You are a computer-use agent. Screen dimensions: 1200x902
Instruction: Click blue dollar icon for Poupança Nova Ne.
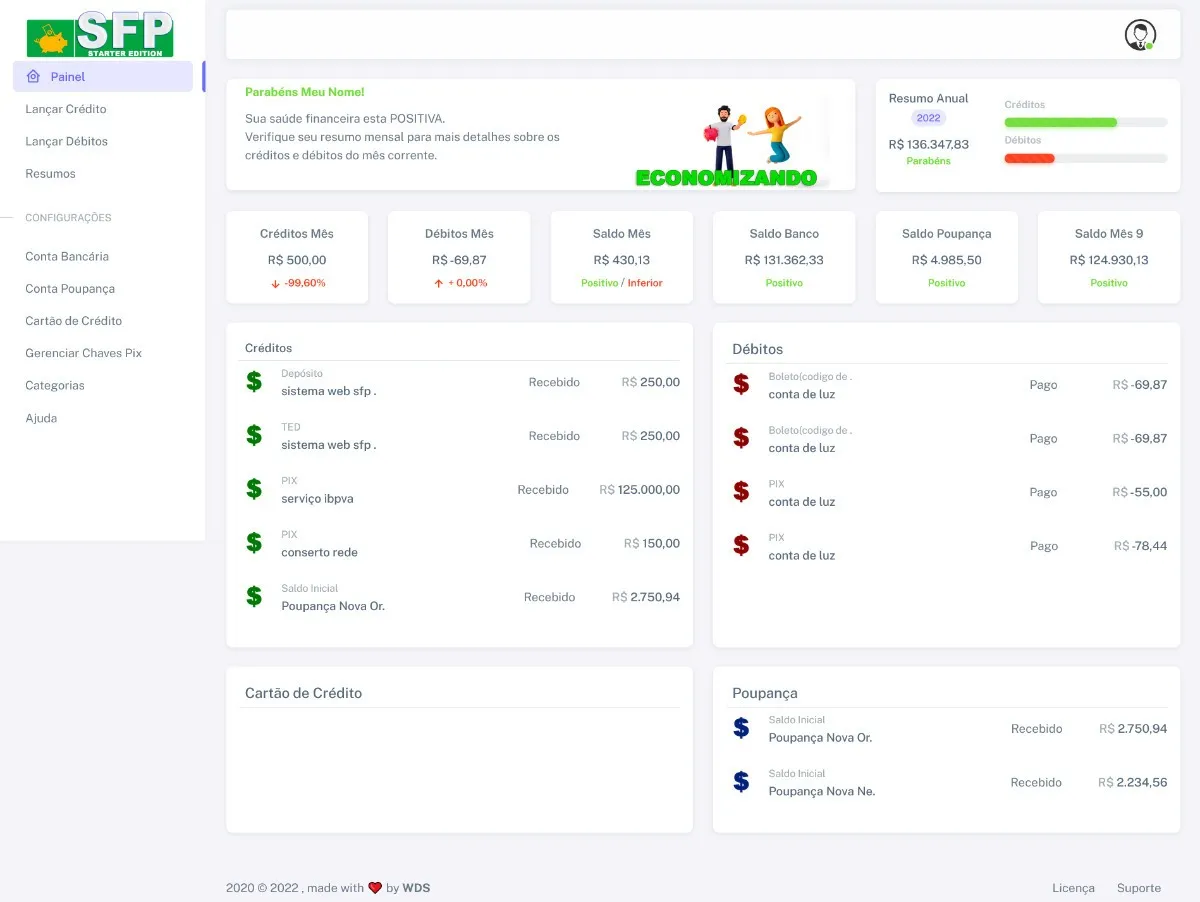click(x=741, y=782)
